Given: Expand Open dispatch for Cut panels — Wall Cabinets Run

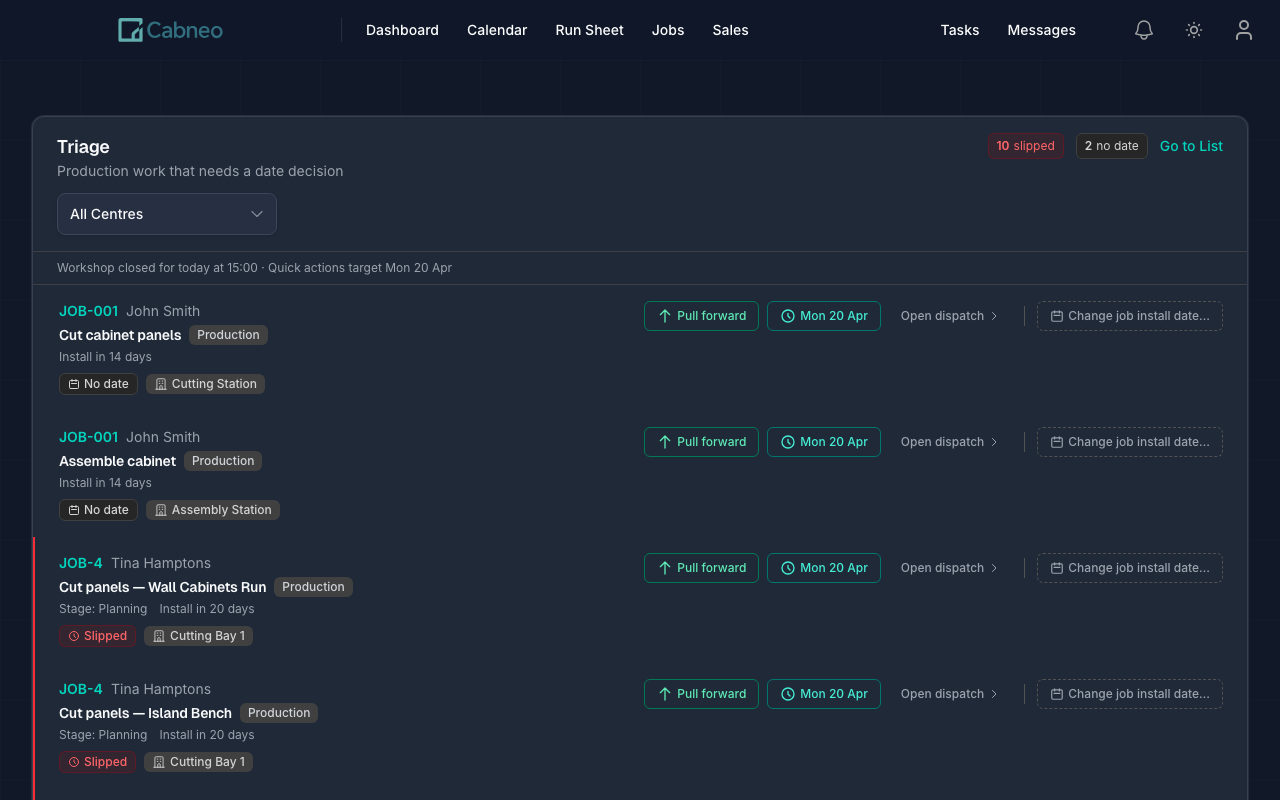Looking at the screenshot, I should [x=948, y=567].
